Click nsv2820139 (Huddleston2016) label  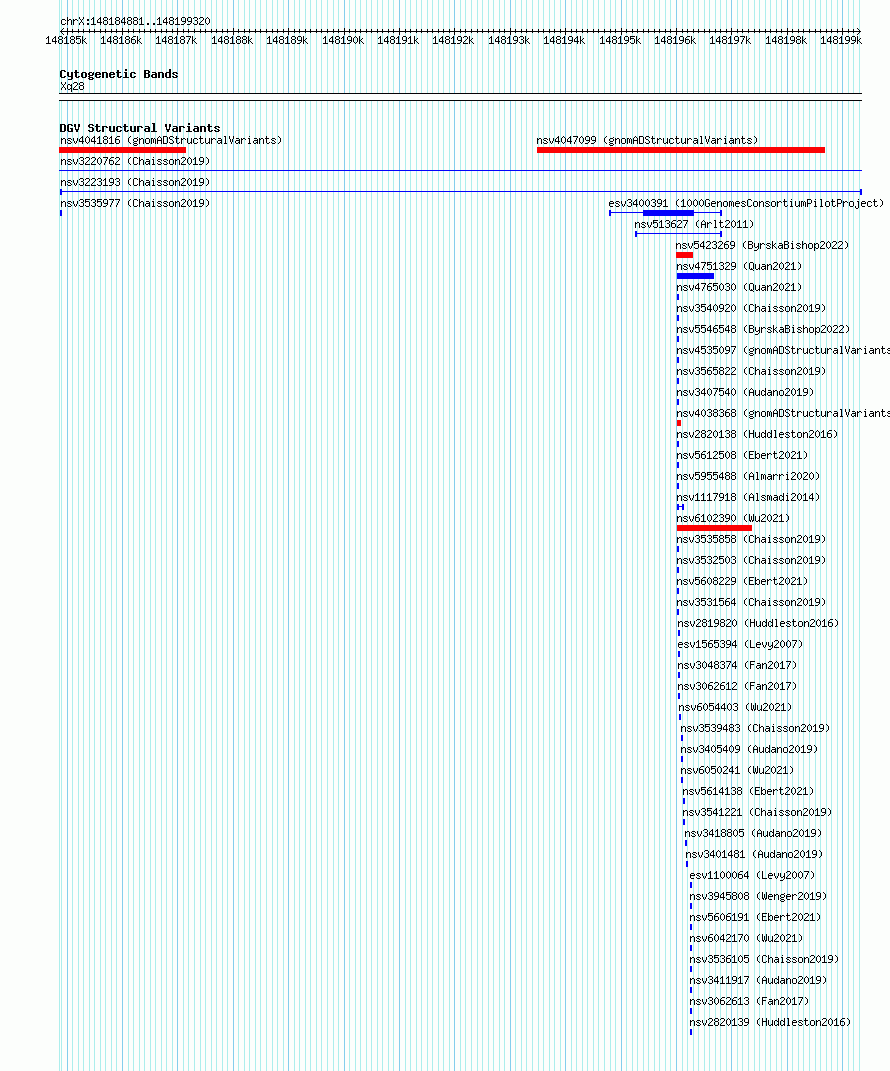point(770,1023)
